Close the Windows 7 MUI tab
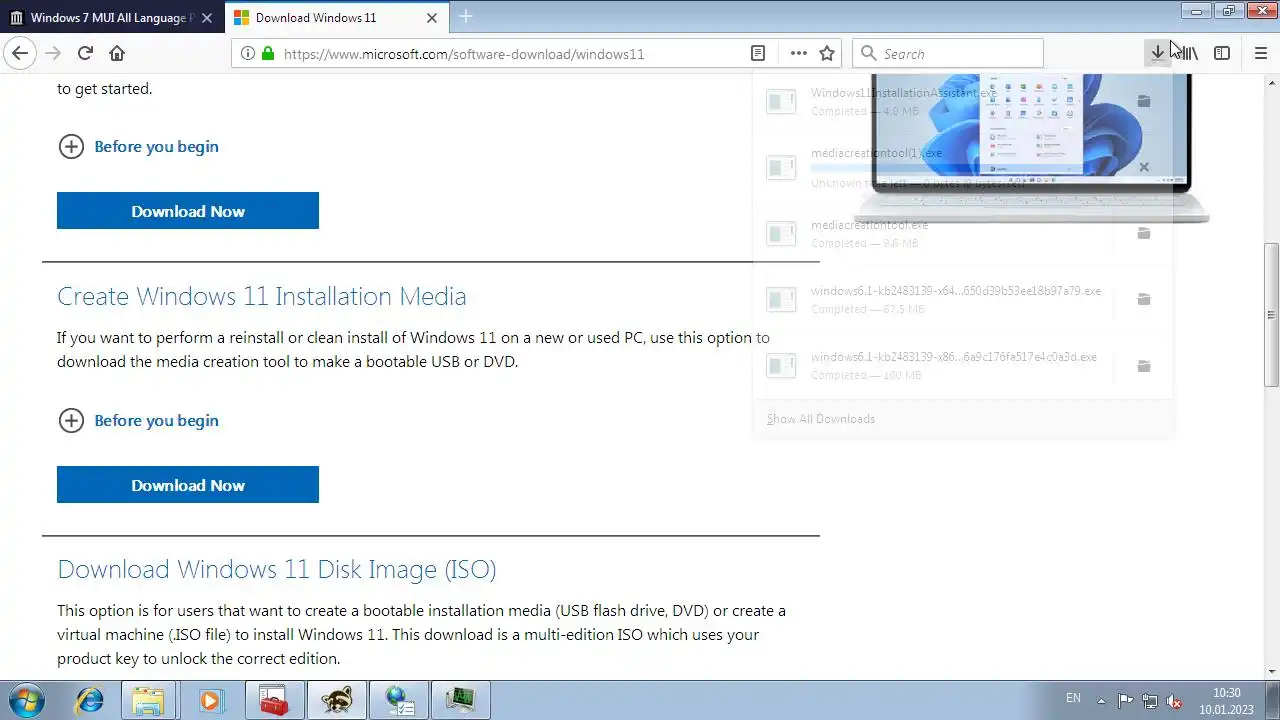Viewport: 1280px width, 720px height. coord(207,18)
